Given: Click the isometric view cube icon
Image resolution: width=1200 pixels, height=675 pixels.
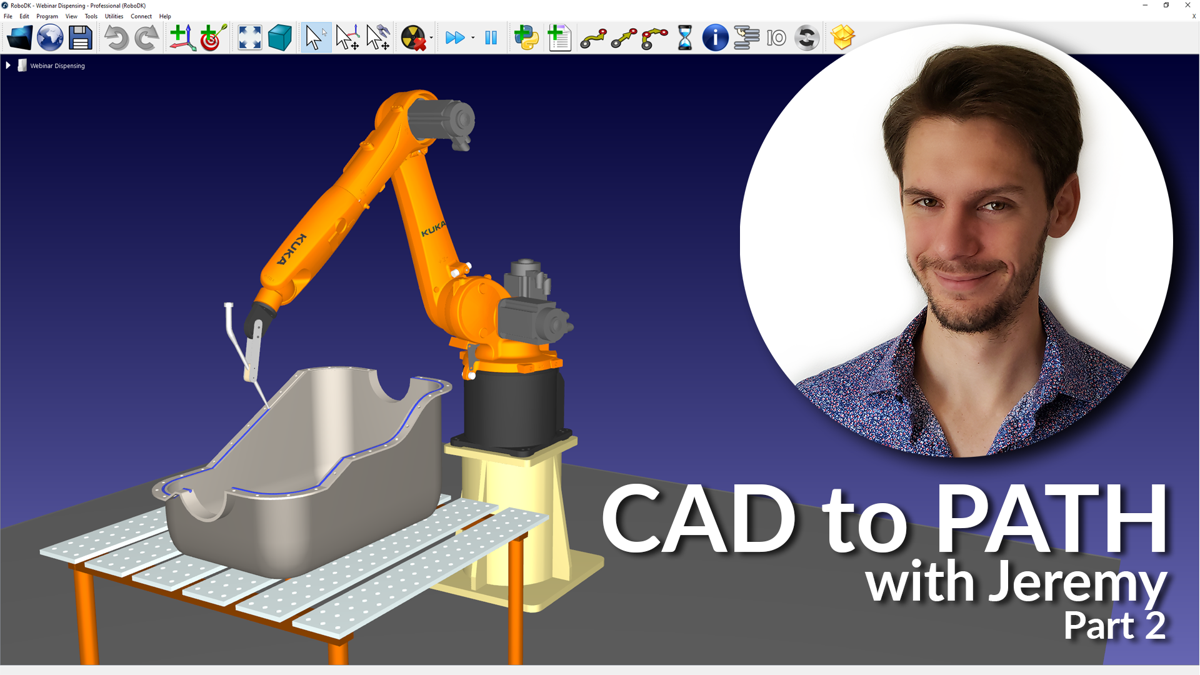Looking at the screenshot, I should (x=280, y=38).
